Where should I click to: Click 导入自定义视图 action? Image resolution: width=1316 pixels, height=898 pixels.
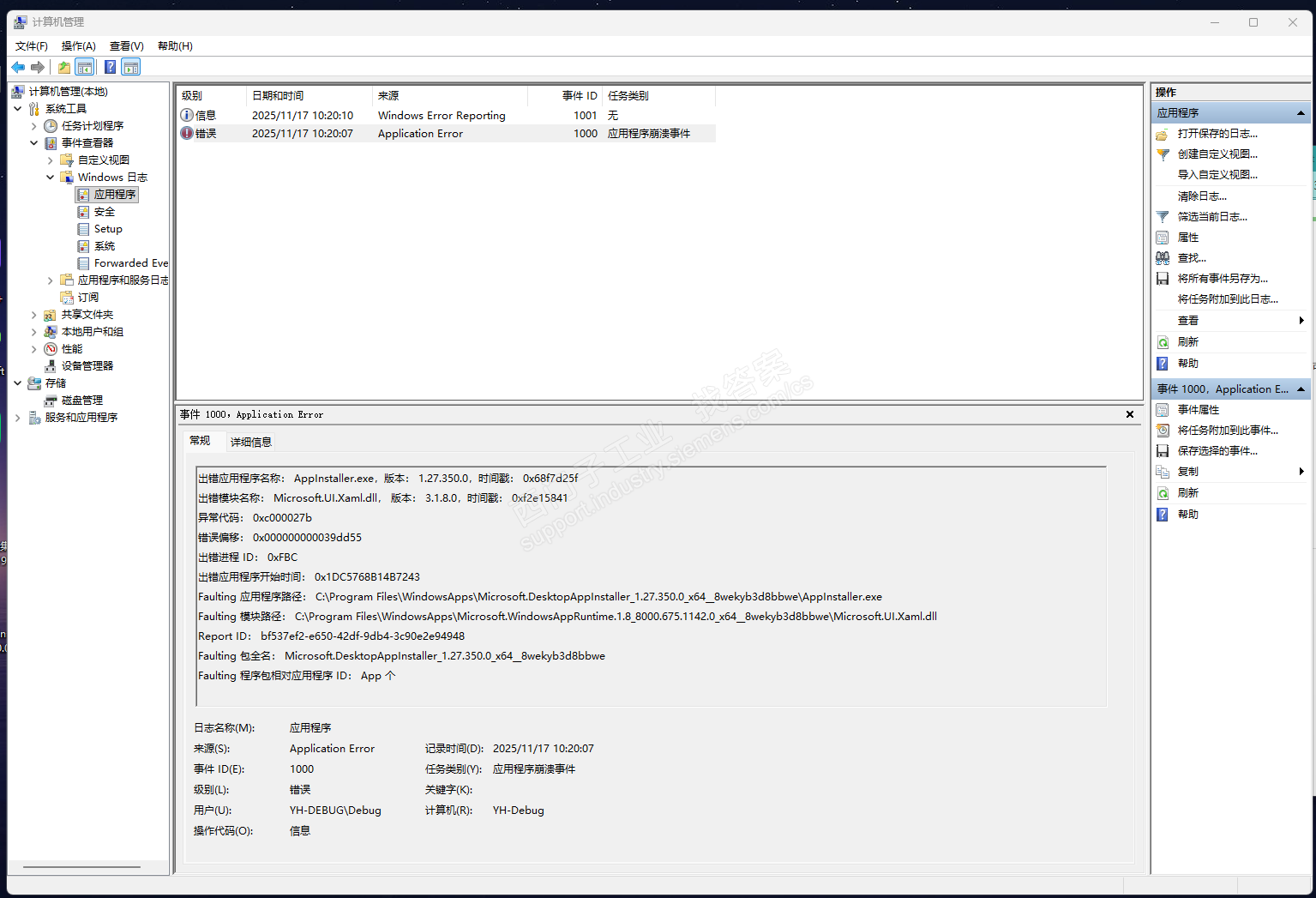(x=1217, y=175)
